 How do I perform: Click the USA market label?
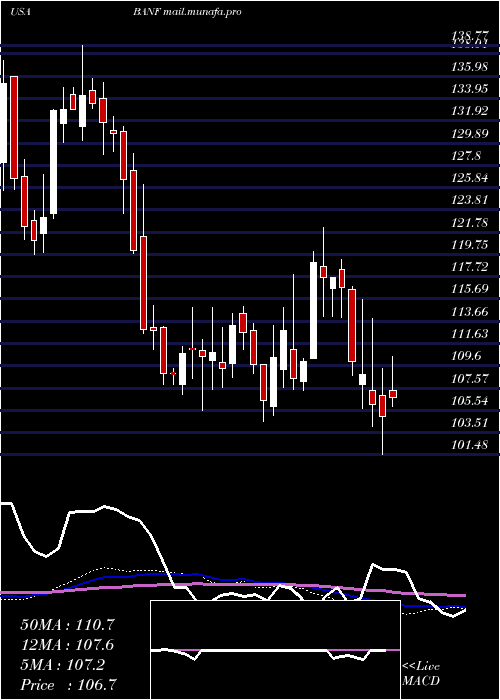tap(20, 12)
